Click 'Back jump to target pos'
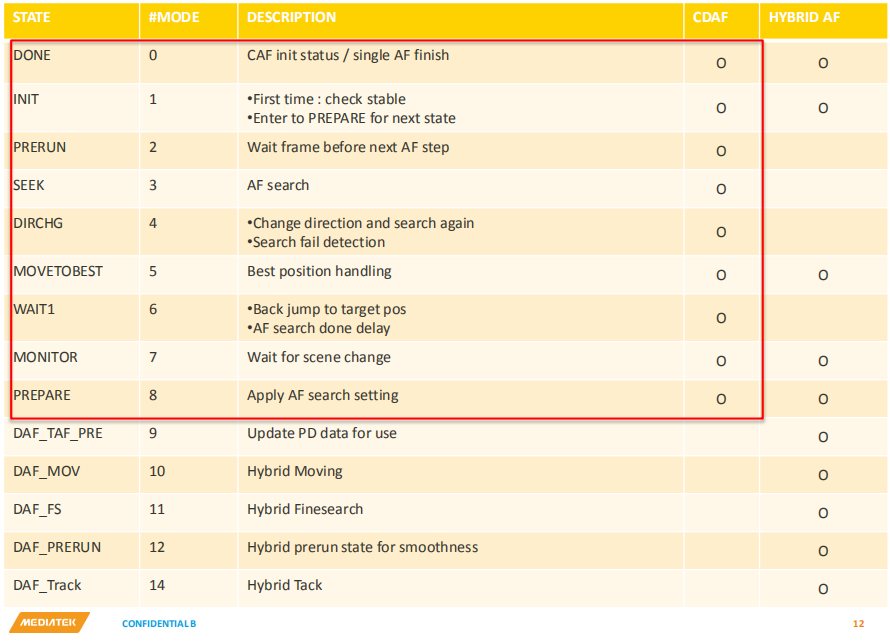The height and width of the screenshot is (642, 890). 326,310
